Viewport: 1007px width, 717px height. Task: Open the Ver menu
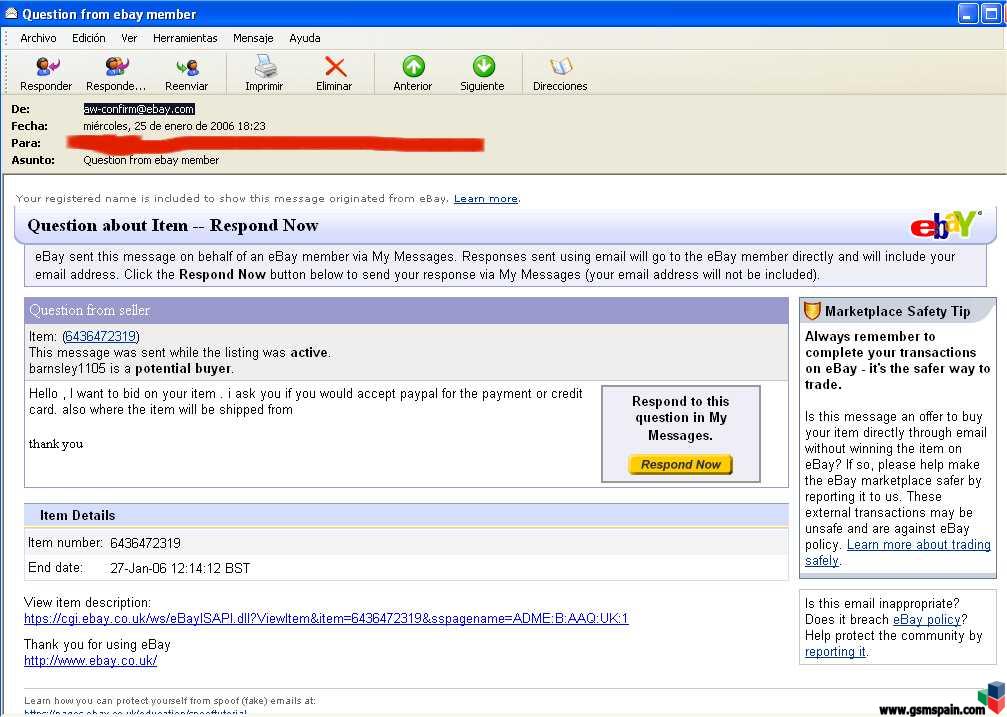point(129,38)
